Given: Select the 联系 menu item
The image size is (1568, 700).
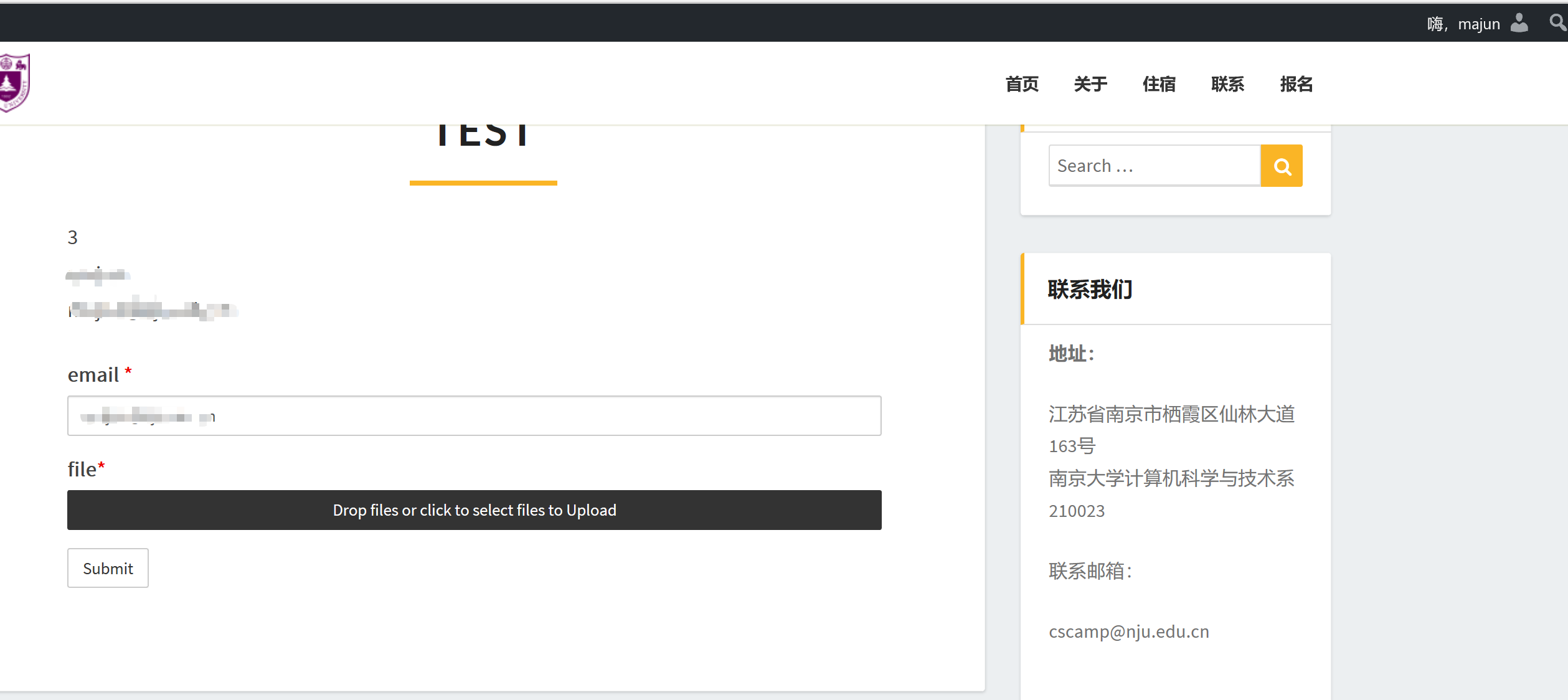Looking at the screenshot, I should tap(1227, 84).
